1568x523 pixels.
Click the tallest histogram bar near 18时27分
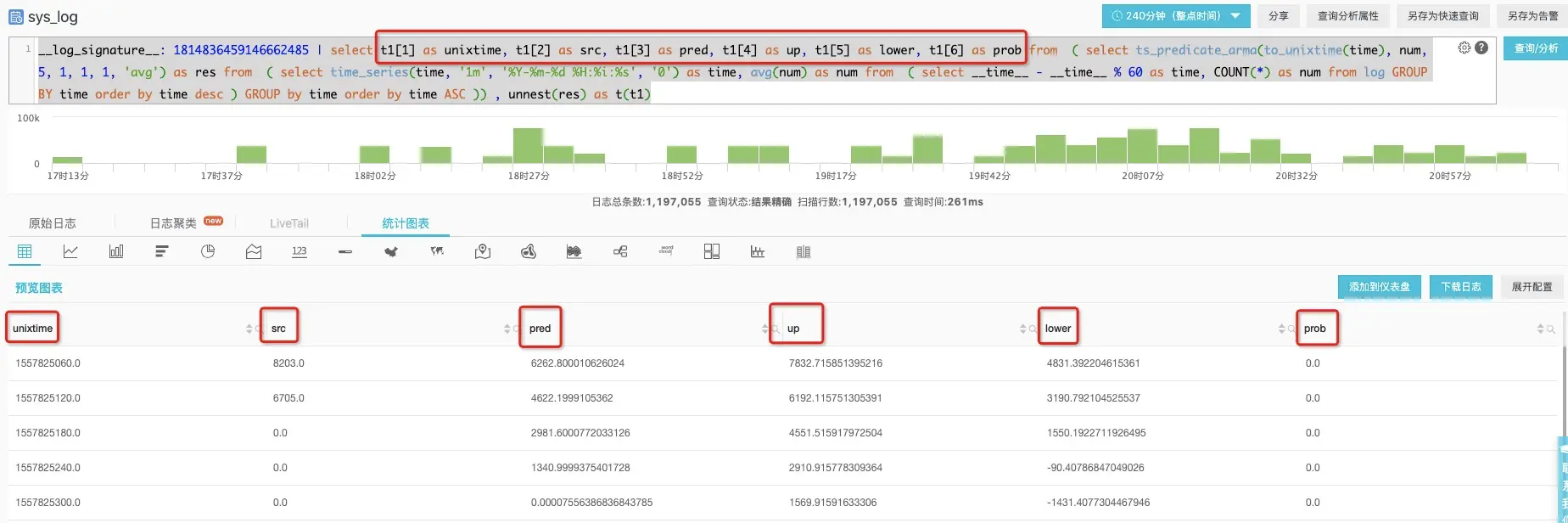click(x=528, y=145)
